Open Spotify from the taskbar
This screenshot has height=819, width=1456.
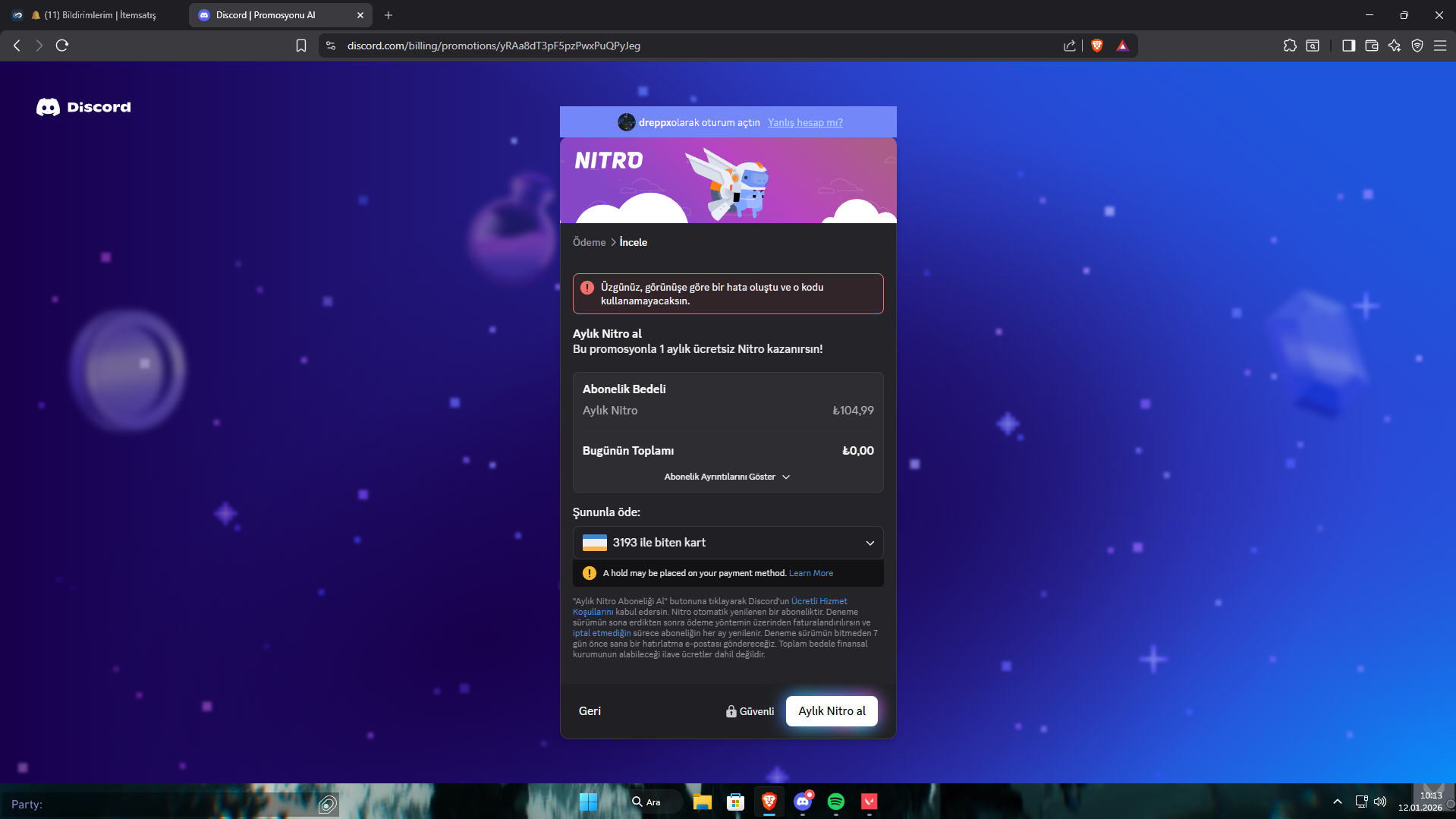(836, 802)
